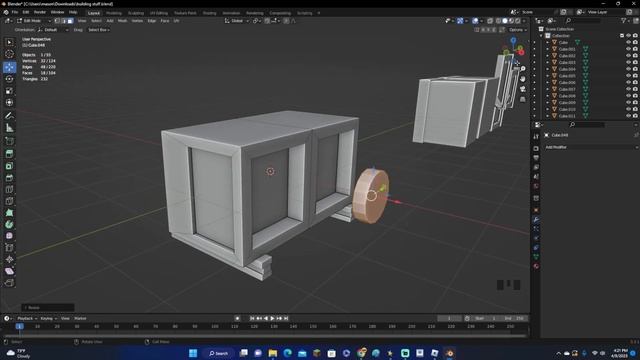
Task: Open the Render menu
Action: click(40, 12)
